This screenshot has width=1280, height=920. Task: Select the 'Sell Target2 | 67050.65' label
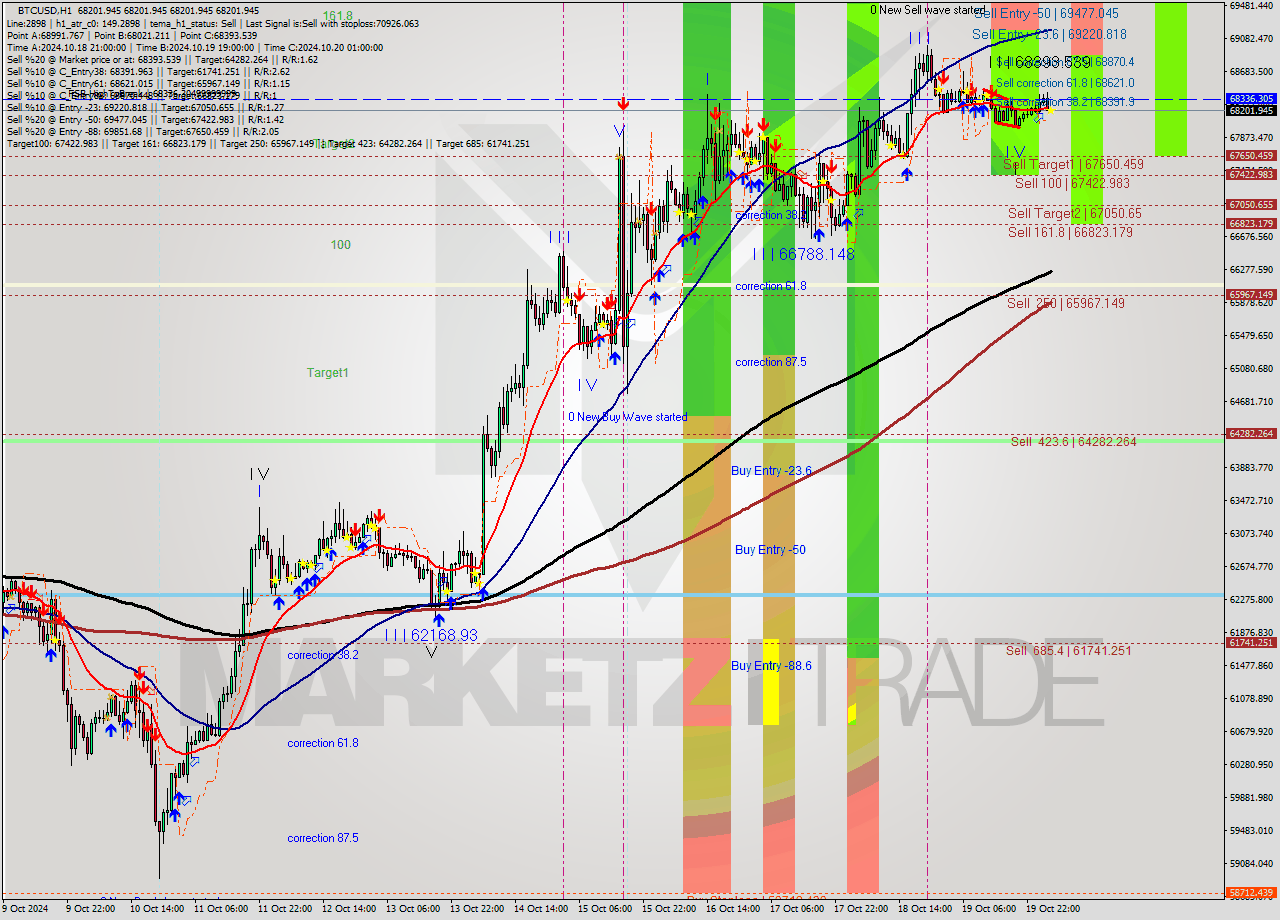tap(1074, 213)
